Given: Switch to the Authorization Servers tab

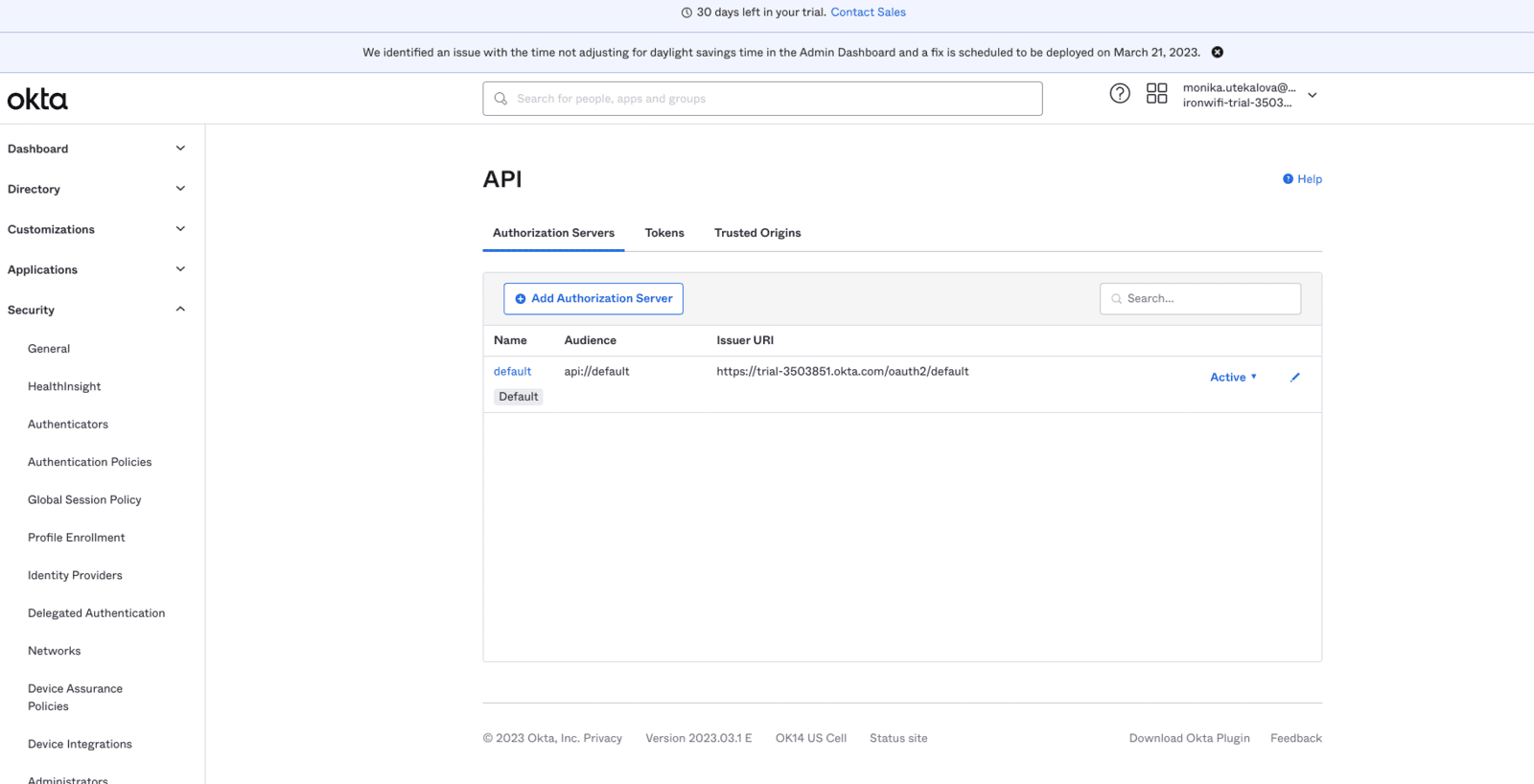Looking at the screenshot, I should 553,233.
